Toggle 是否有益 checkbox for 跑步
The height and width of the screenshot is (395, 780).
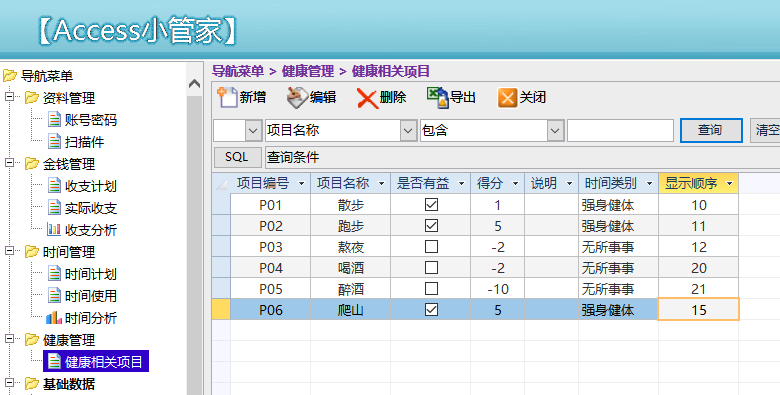[431, 226]
